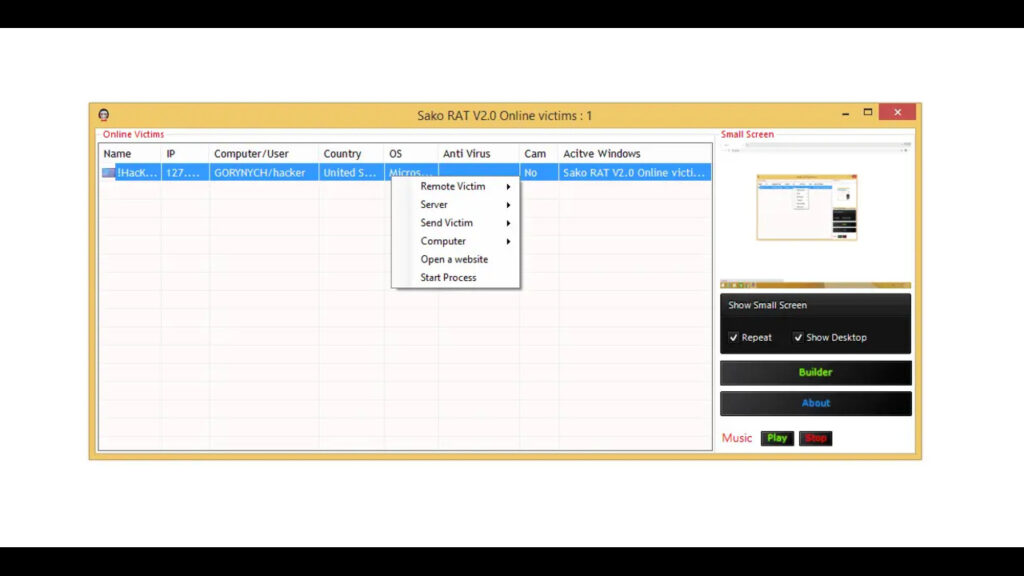
Task: Click the flag icon in the !HacK victim row
Action: coord(108,172)
